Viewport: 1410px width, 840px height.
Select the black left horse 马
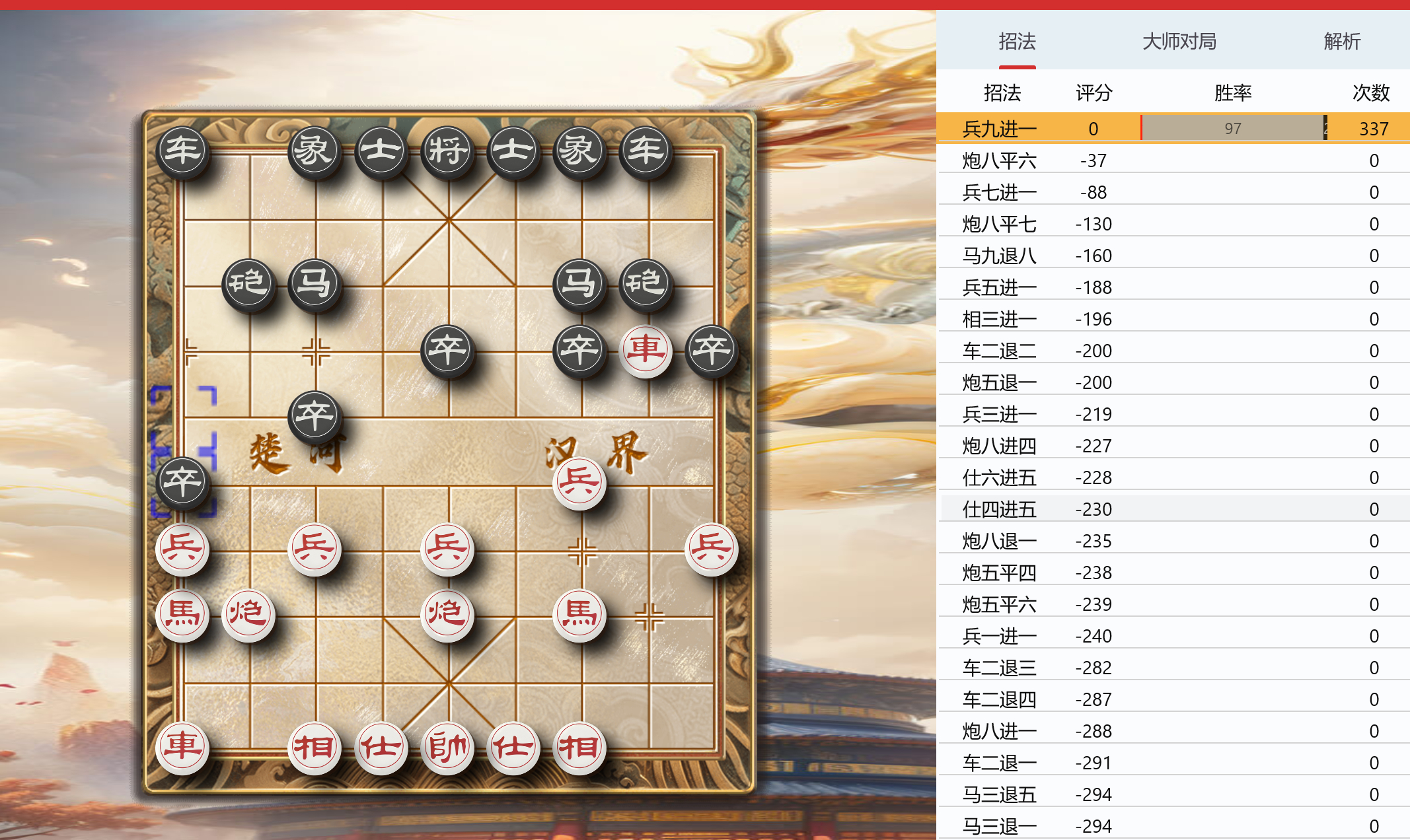[x=315, y=285]
